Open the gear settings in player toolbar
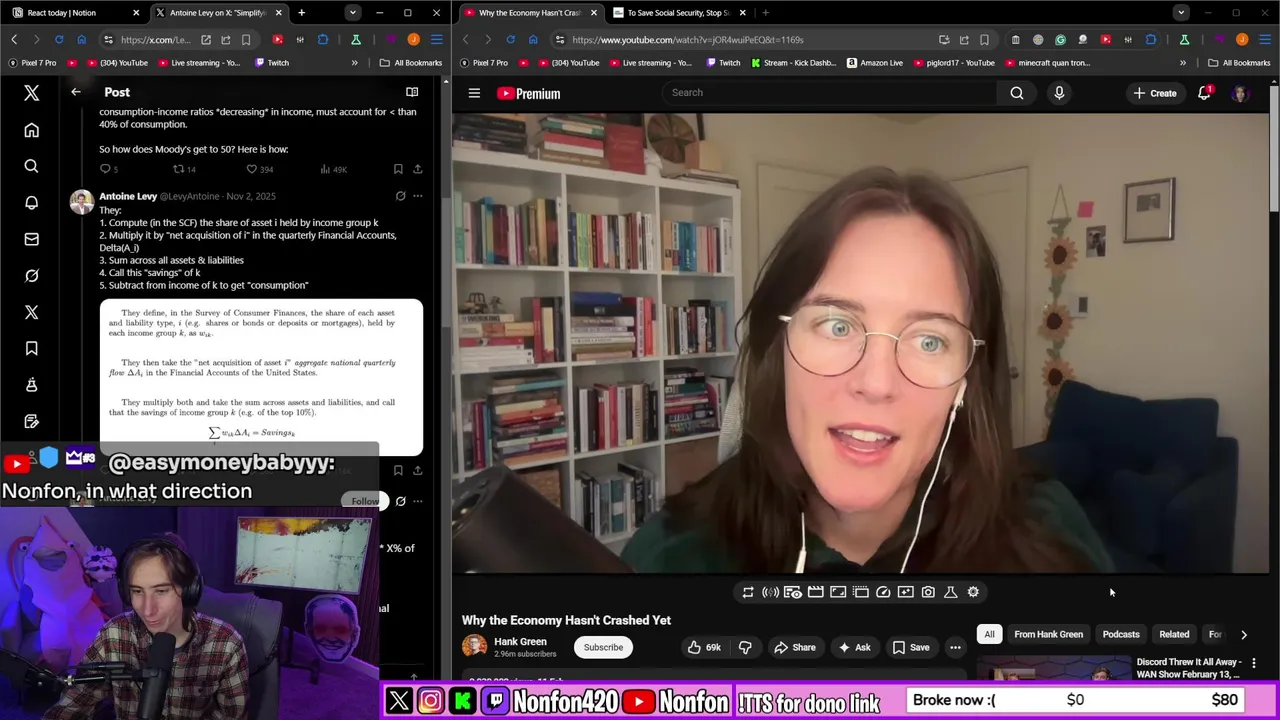 point(973,592)
